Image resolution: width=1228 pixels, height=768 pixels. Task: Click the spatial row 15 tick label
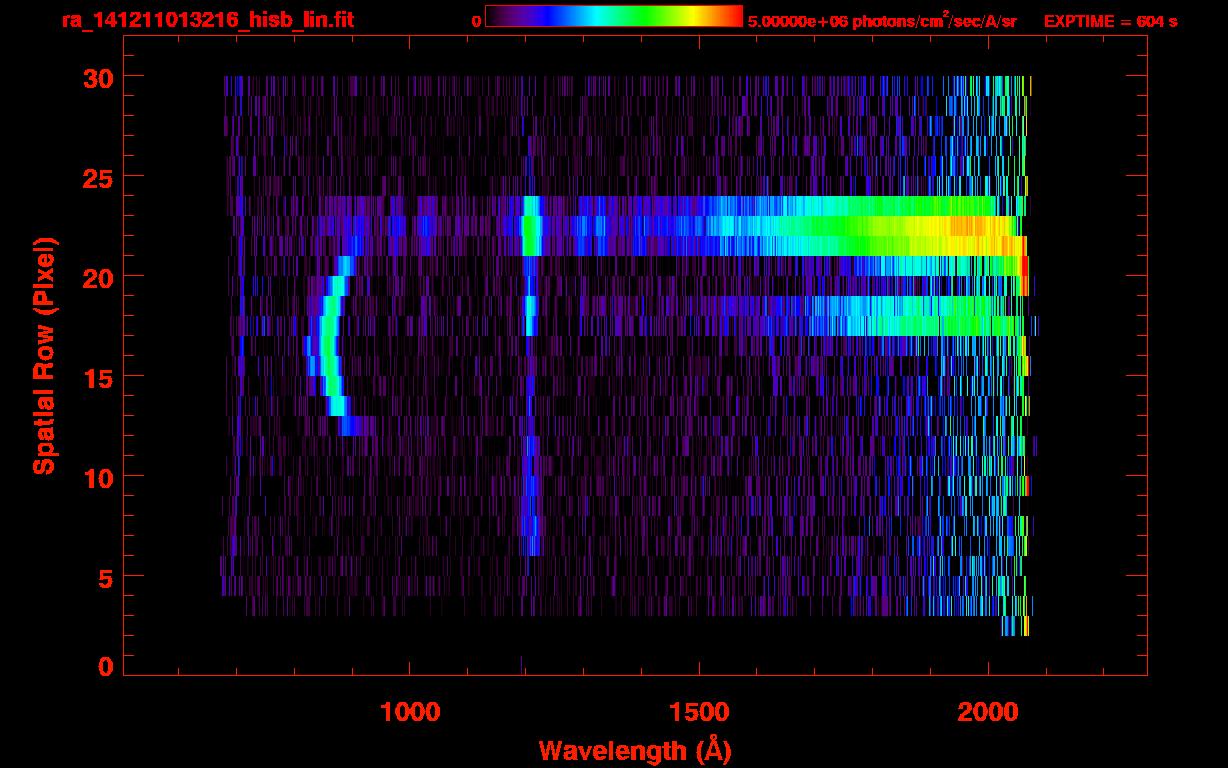tap(99, 377)
